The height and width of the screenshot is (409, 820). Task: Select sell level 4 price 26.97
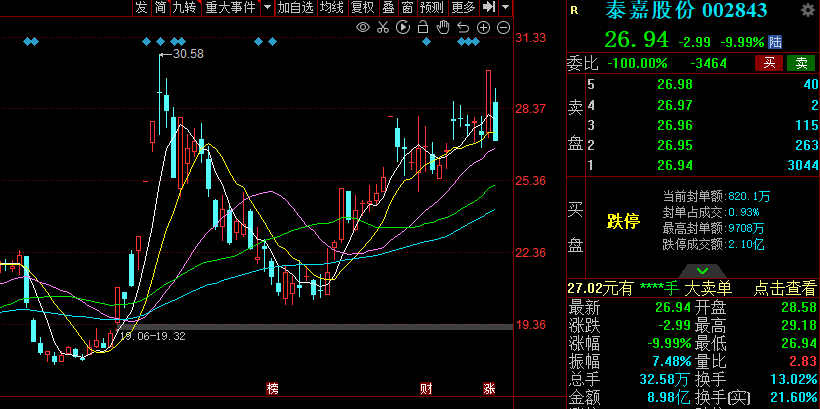click(x=675, y=105)
